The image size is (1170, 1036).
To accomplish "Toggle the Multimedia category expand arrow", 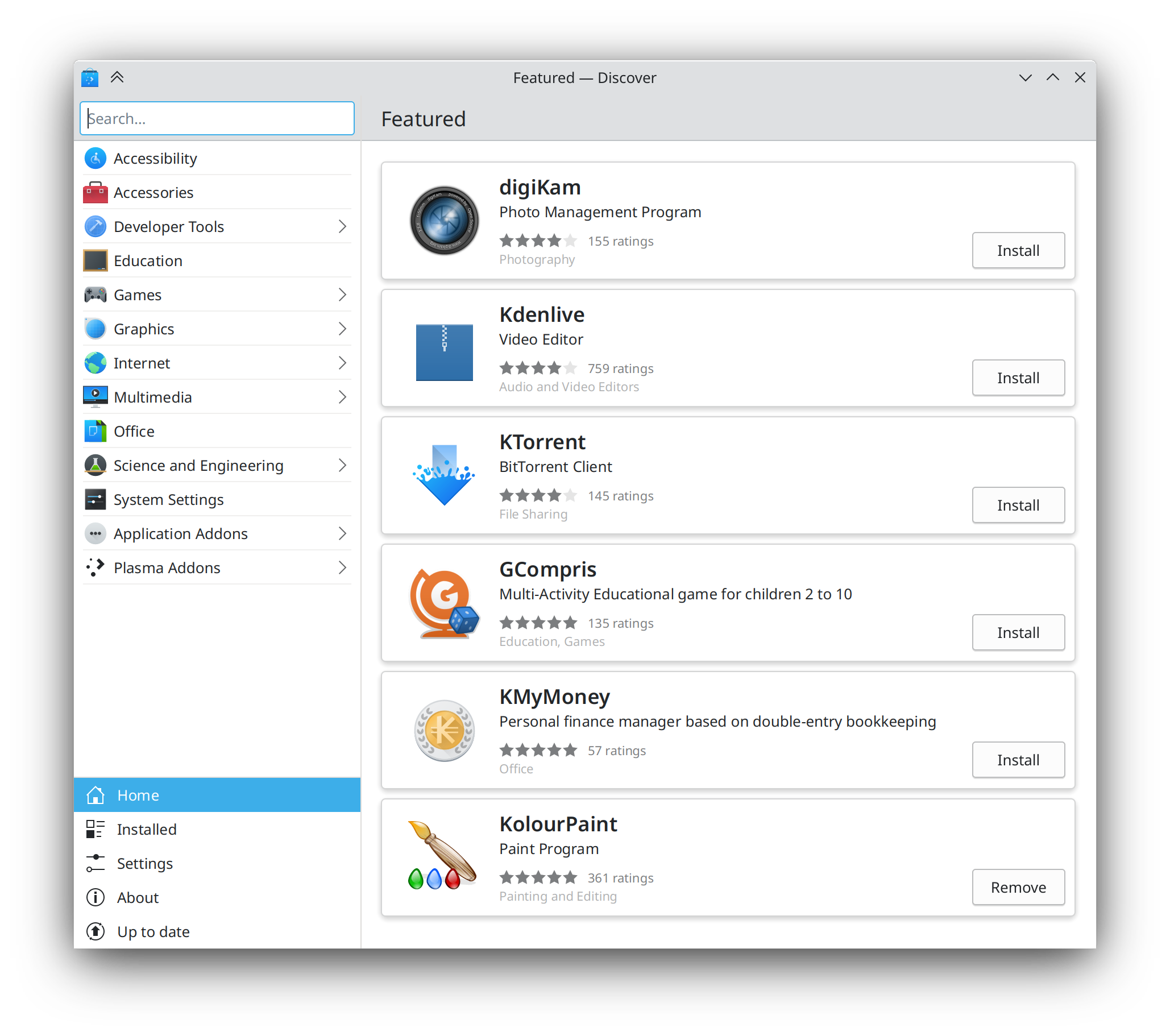I will tap(345, 397).
